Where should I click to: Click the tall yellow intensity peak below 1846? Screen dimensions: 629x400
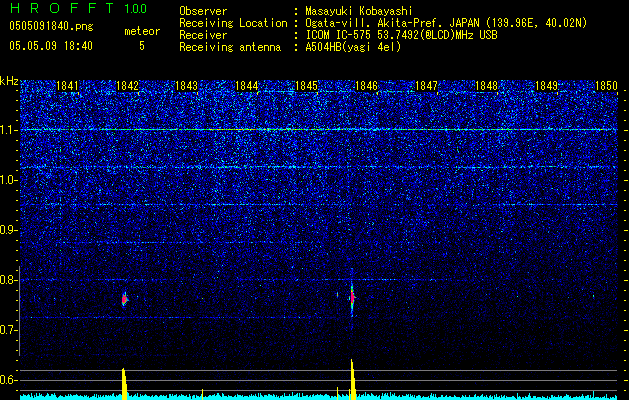353,379
